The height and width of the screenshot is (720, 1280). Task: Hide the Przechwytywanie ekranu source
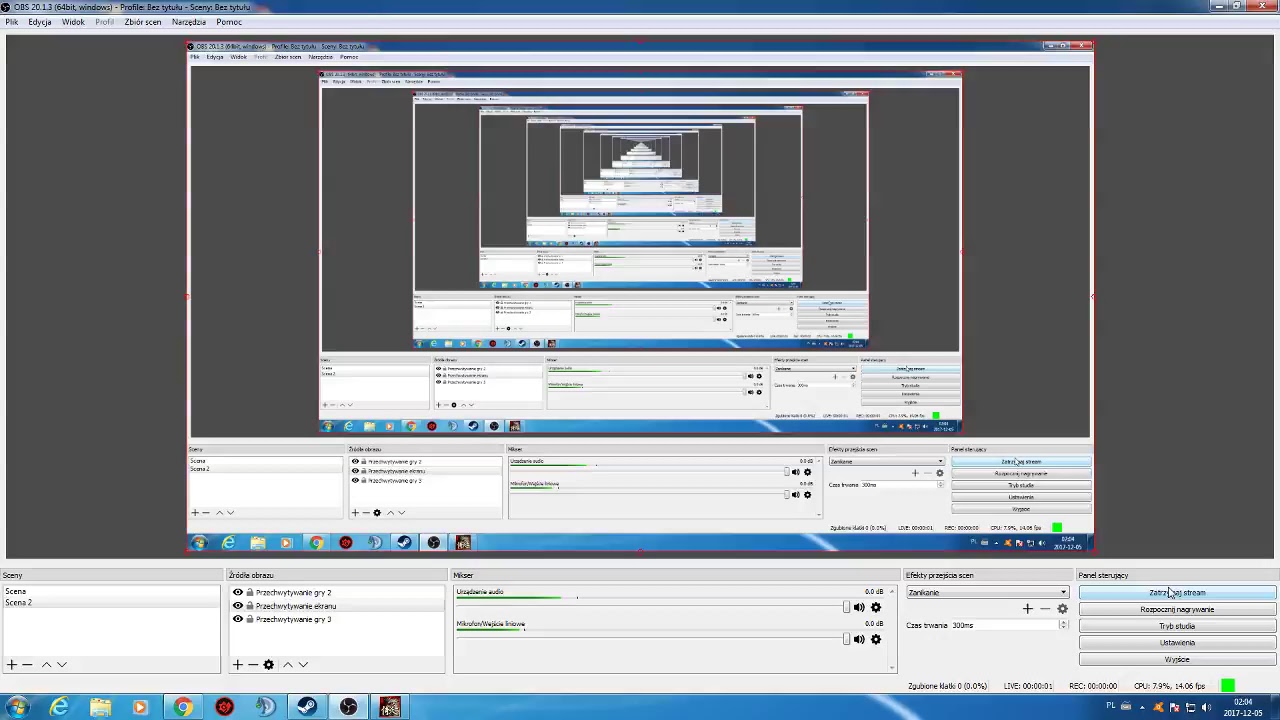[x=238, y=606]
